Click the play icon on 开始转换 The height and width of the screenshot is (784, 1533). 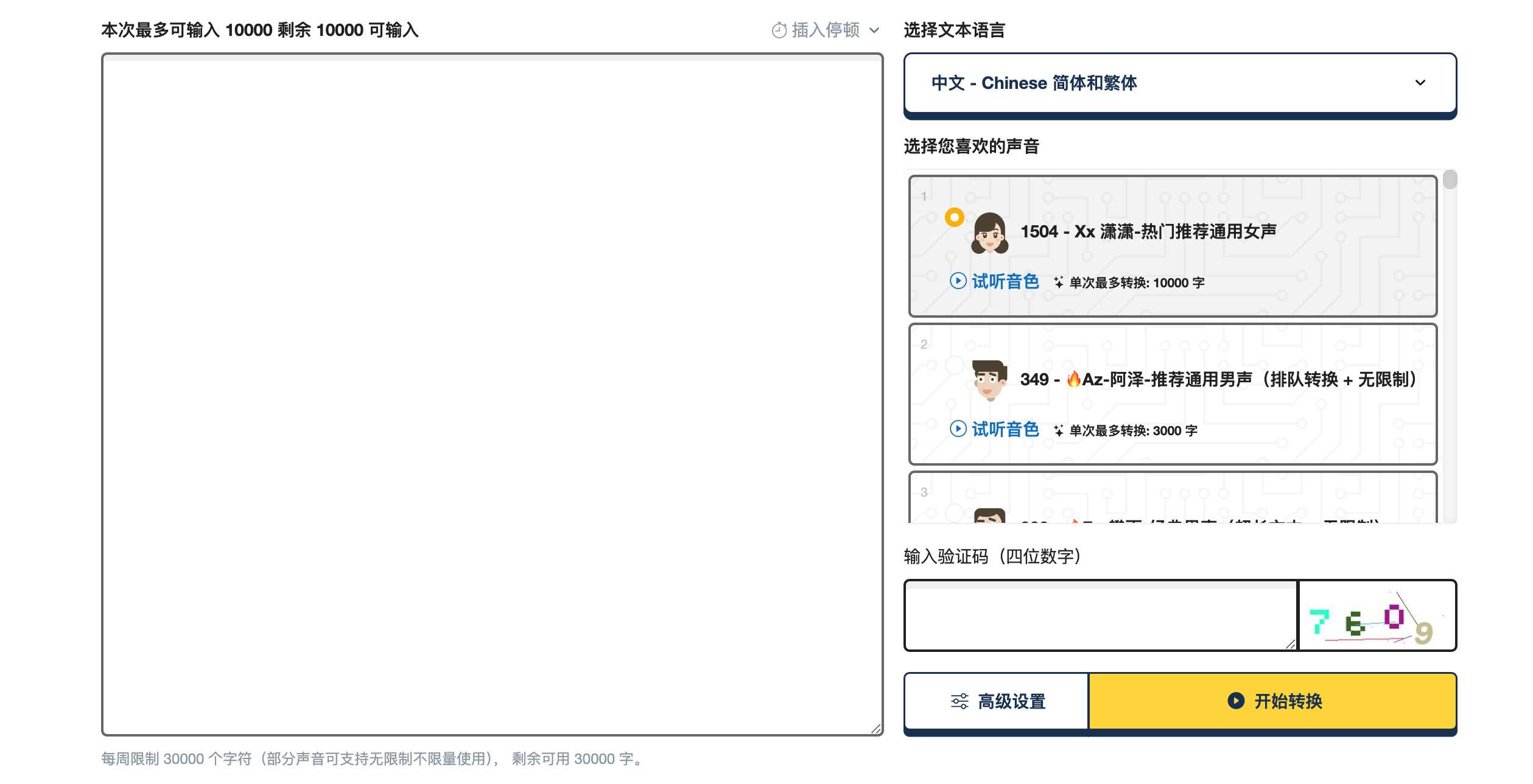1235,701
